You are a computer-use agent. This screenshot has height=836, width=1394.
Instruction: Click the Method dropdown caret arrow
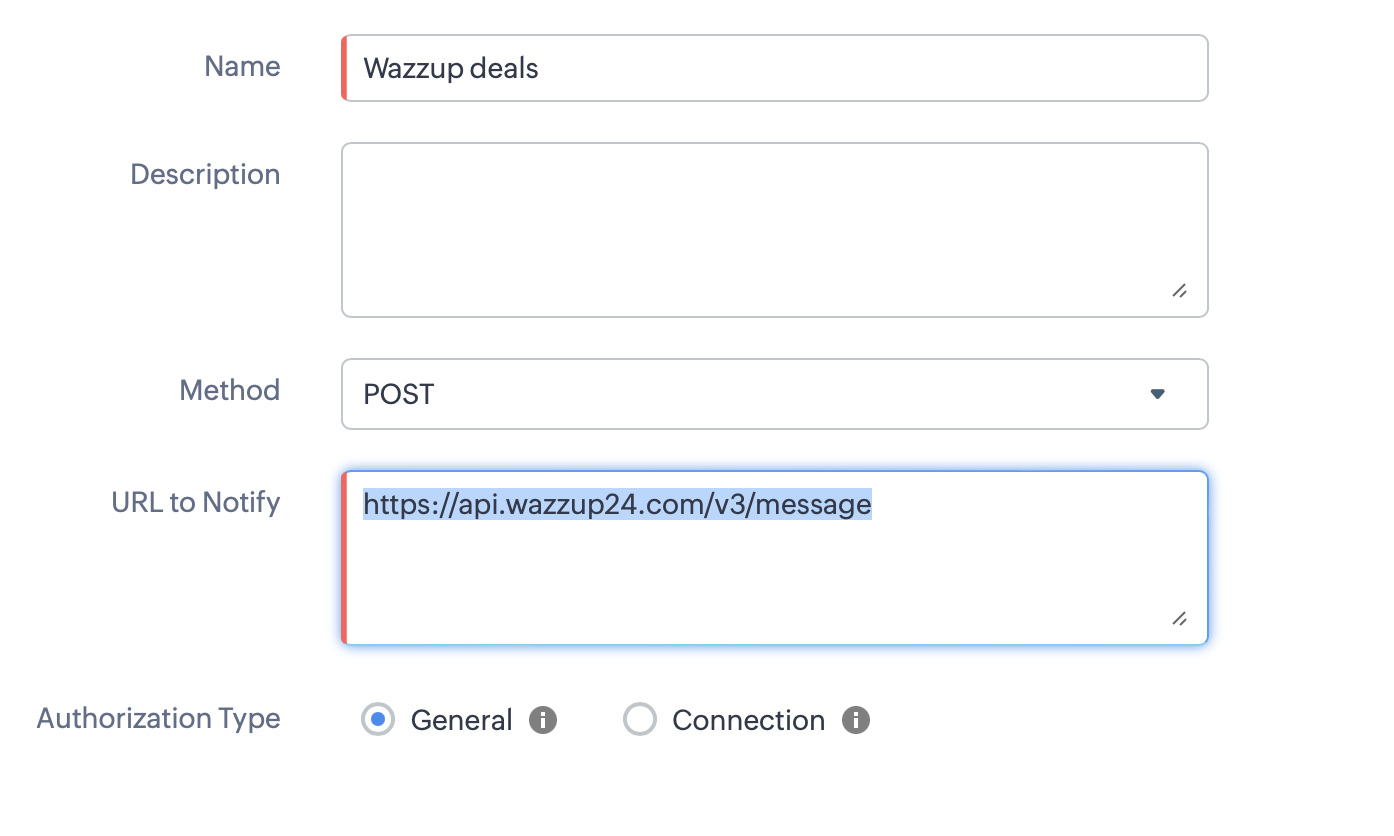(1157, 394)
